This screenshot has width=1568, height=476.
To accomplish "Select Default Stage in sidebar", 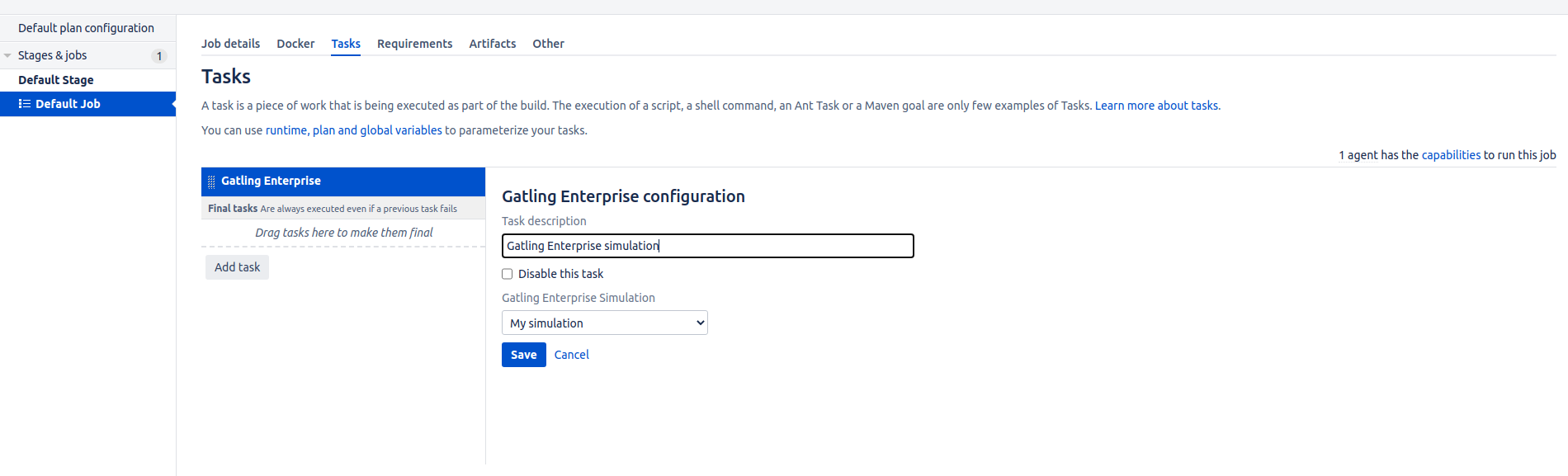I will click(x=56, y=80).
